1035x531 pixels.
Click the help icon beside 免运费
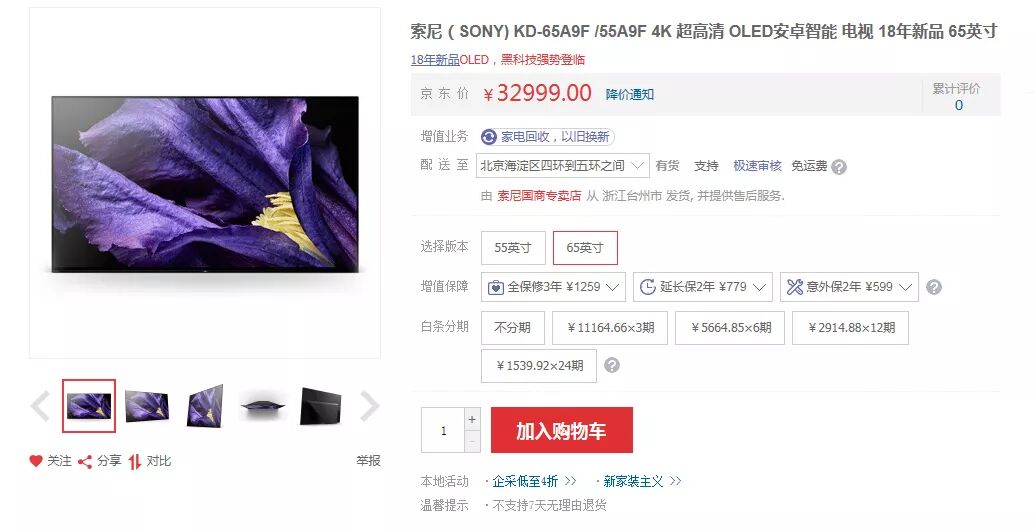coord(839,167)
